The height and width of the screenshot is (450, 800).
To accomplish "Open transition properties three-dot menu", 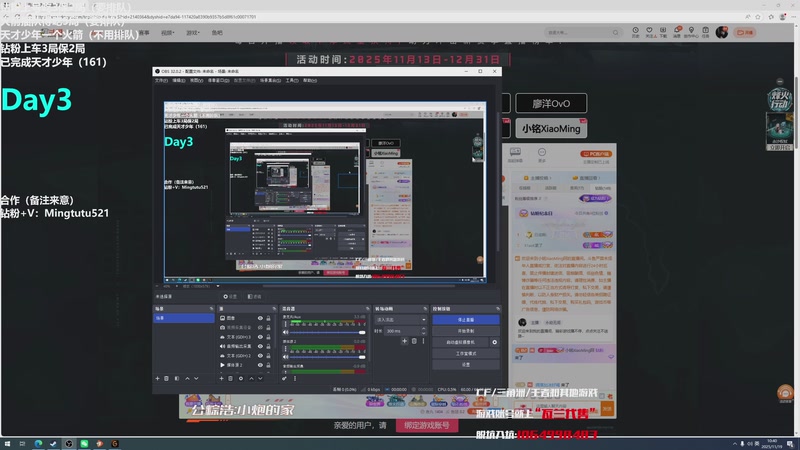I will pyautogui.click(x=423, y=341).
